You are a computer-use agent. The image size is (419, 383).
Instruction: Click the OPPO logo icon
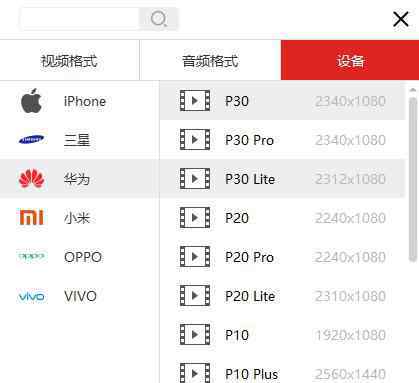(x=32, y=256)
